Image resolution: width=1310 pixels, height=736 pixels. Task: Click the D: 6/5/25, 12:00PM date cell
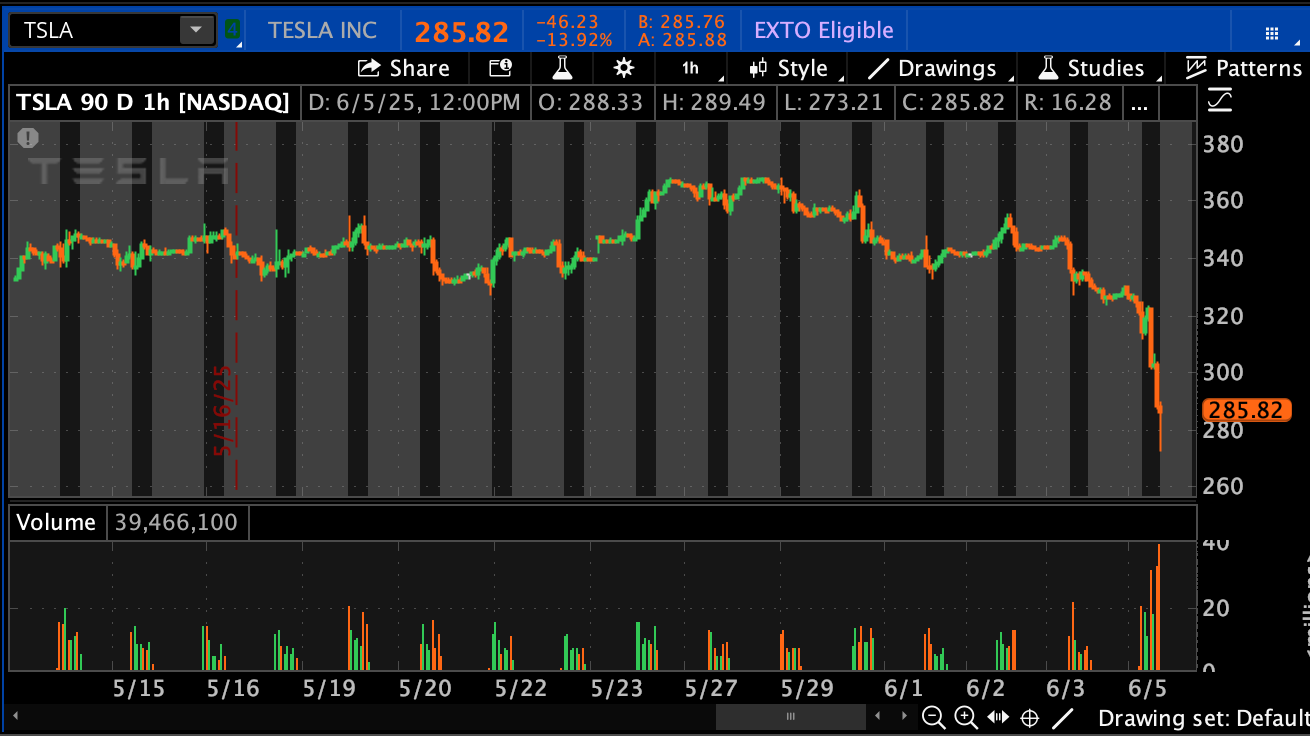pos(414,102)
